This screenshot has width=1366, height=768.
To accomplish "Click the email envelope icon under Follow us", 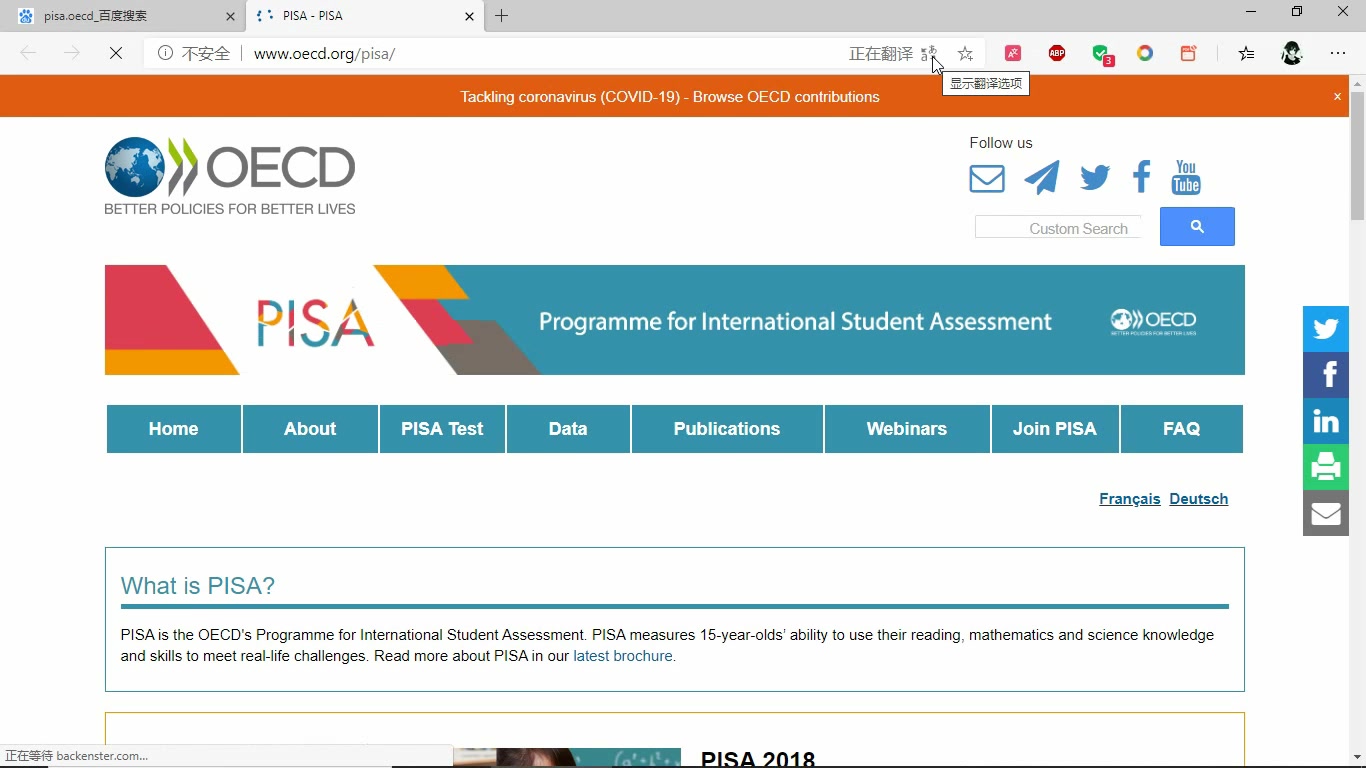I will pos(987,179).
